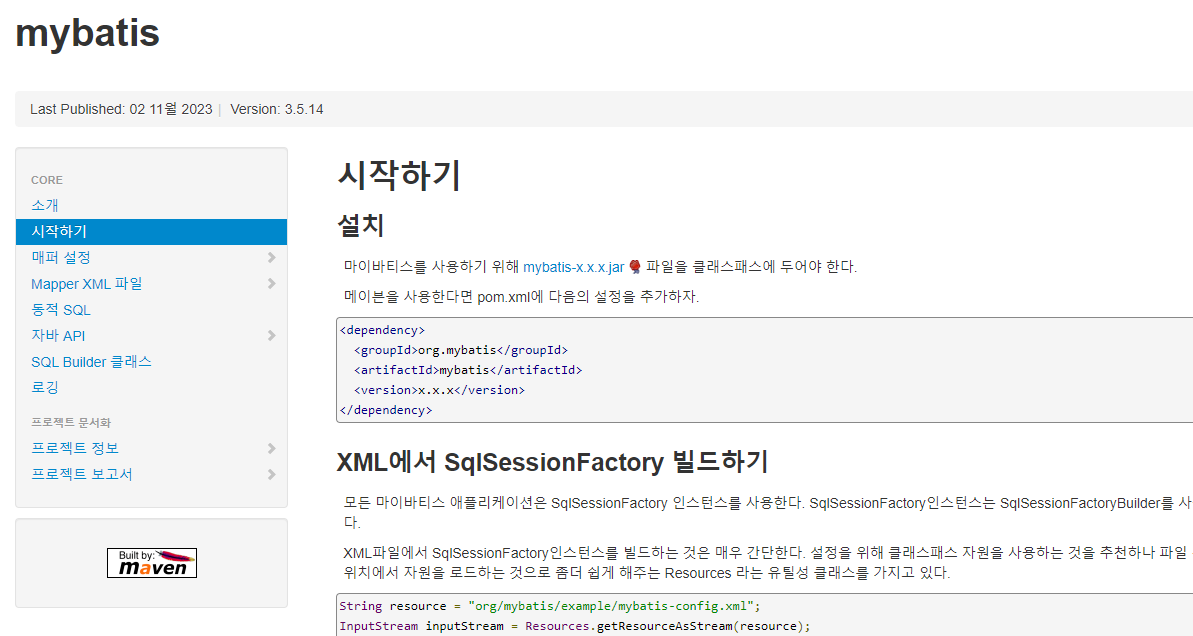Image resolution: width=1193 pixels, height=636 pixels.
Task: Open the 동적 SQL sidebar link
Action: tap(61, 310)
